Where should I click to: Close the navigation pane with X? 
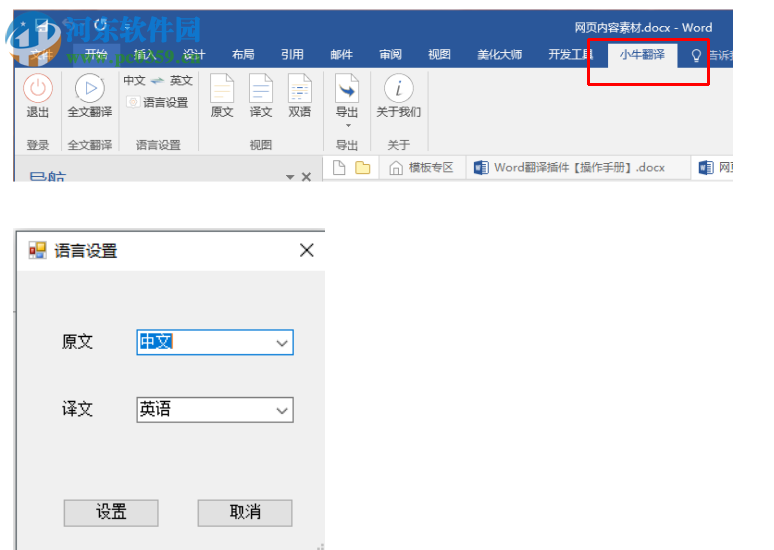point(307,177)
